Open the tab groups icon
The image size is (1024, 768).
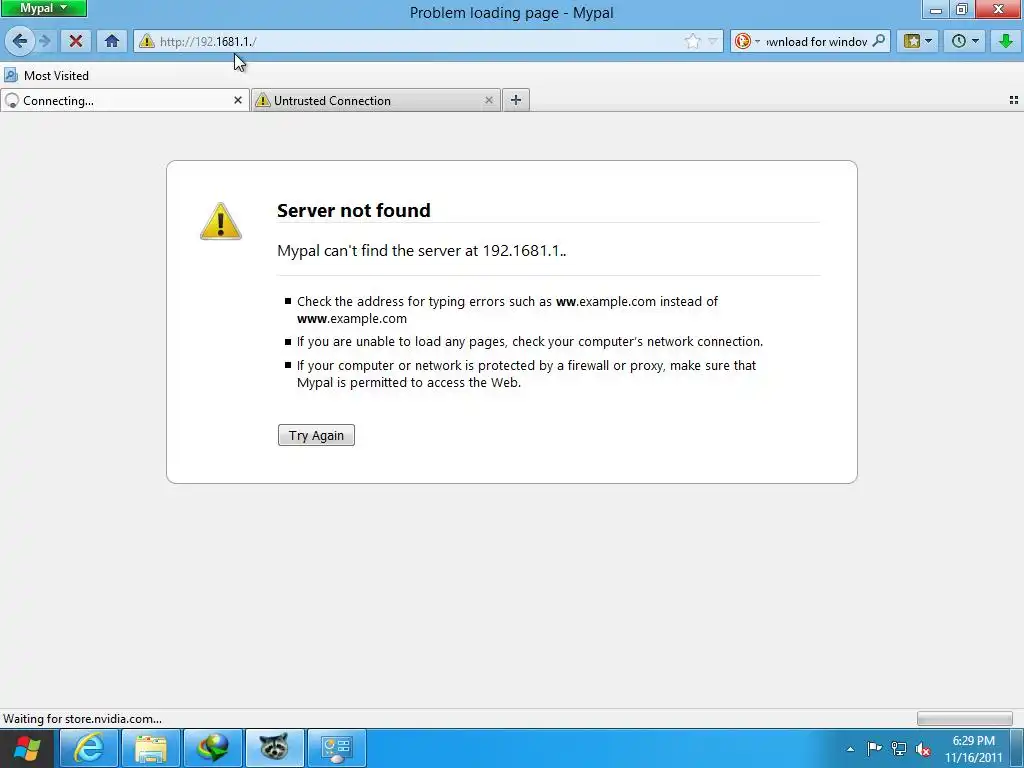point(1014,100)
